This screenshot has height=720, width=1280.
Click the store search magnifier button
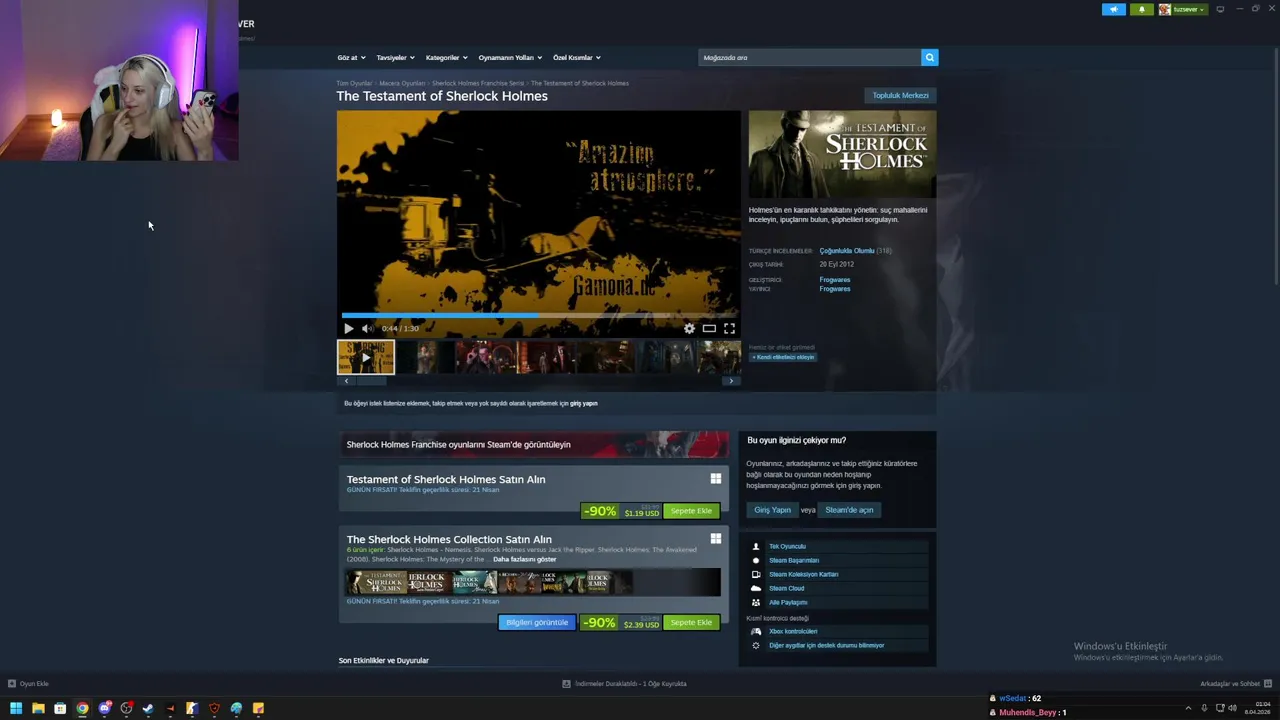pos(929,58)
